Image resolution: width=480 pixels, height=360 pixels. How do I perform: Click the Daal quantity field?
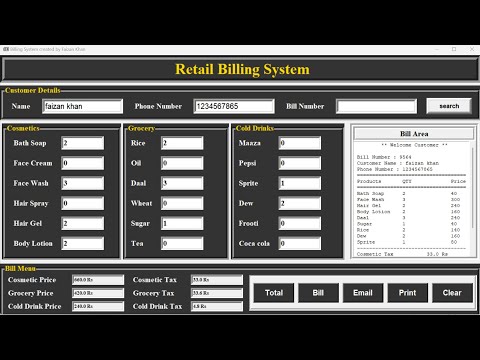(x=182, y=183)
